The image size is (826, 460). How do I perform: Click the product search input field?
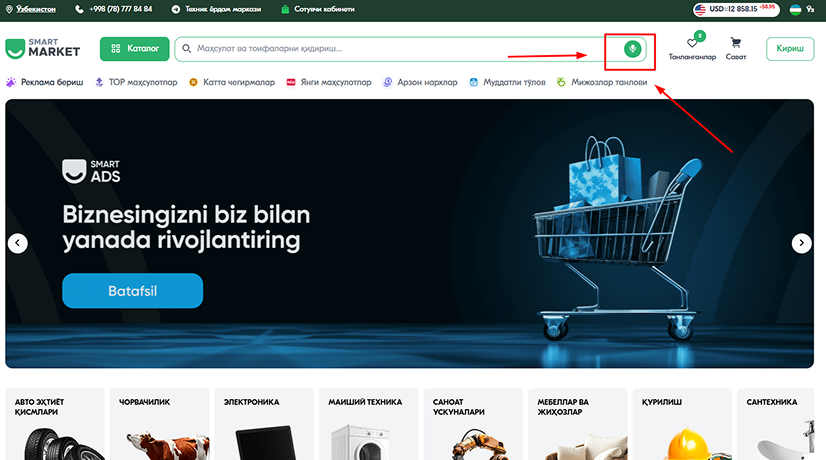coord(400,48)
